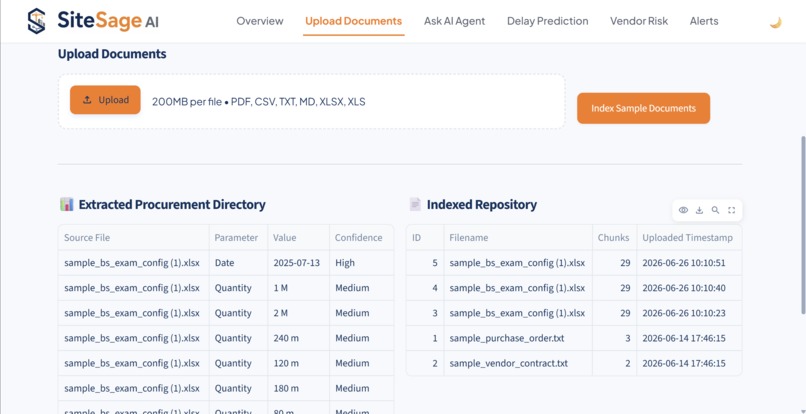This screenshot has width=806, height=414.
Task: Toggle dark mode moon icon
Action: click(775, 23)
